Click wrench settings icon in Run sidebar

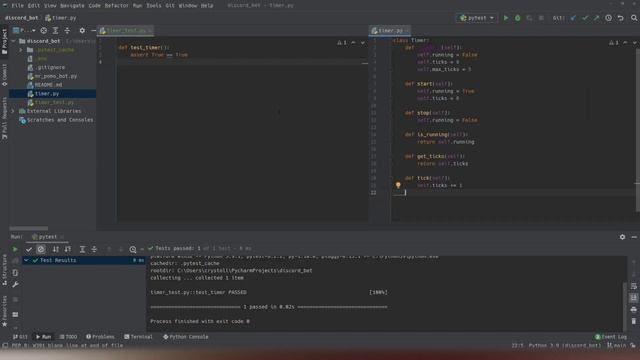pos(15,284)
